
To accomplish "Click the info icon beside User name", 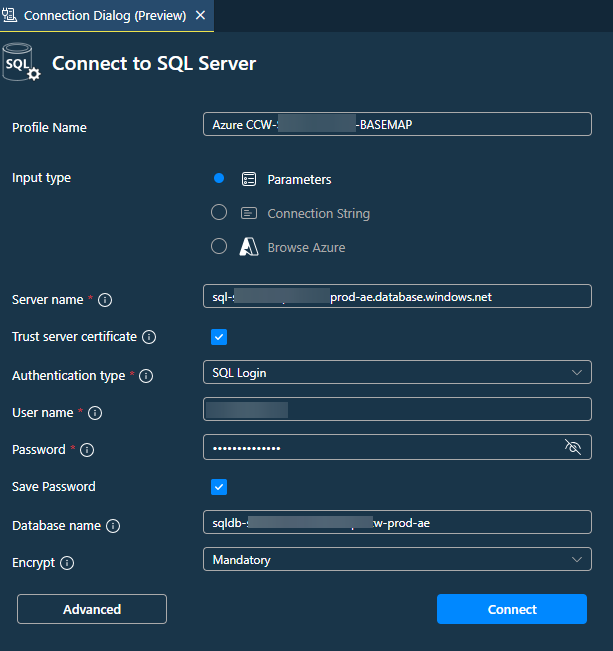I will point(95,413).
